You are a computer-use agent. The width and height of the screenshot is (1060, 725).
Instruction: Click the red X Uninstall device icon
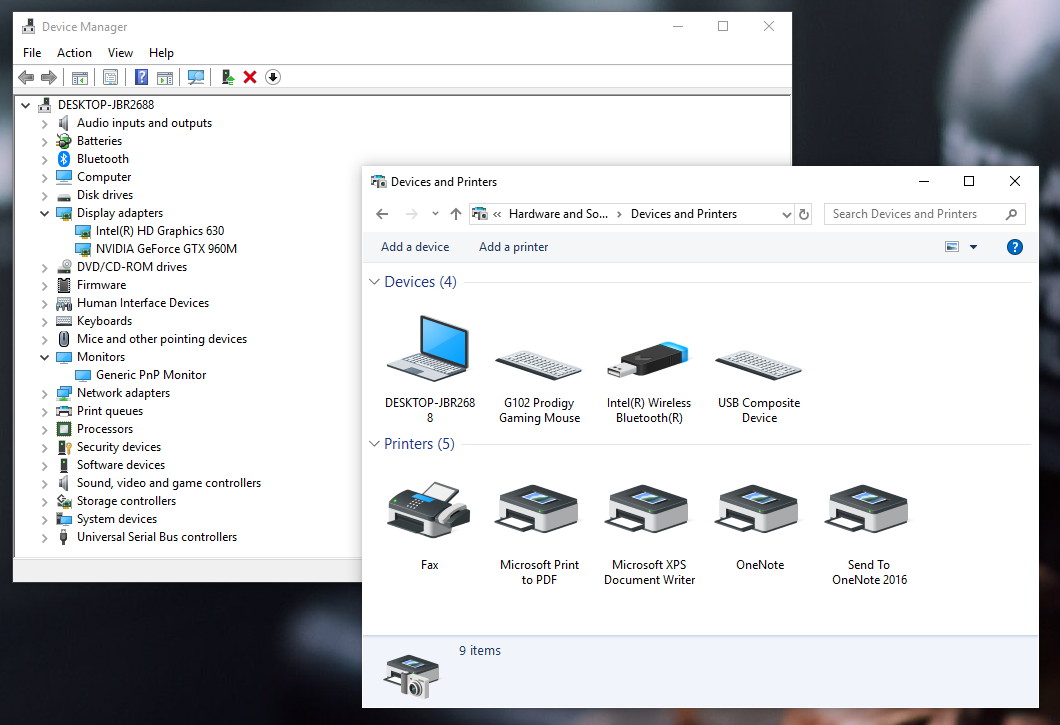point(250,77)
